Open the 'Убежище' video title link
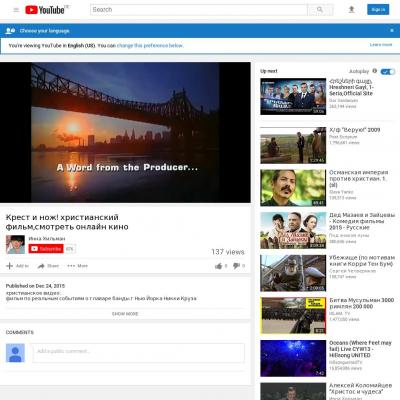 (x=362, y=261)
